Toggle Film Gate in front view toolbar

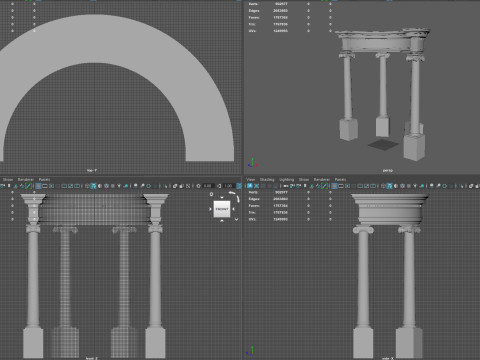coord(45,186)
